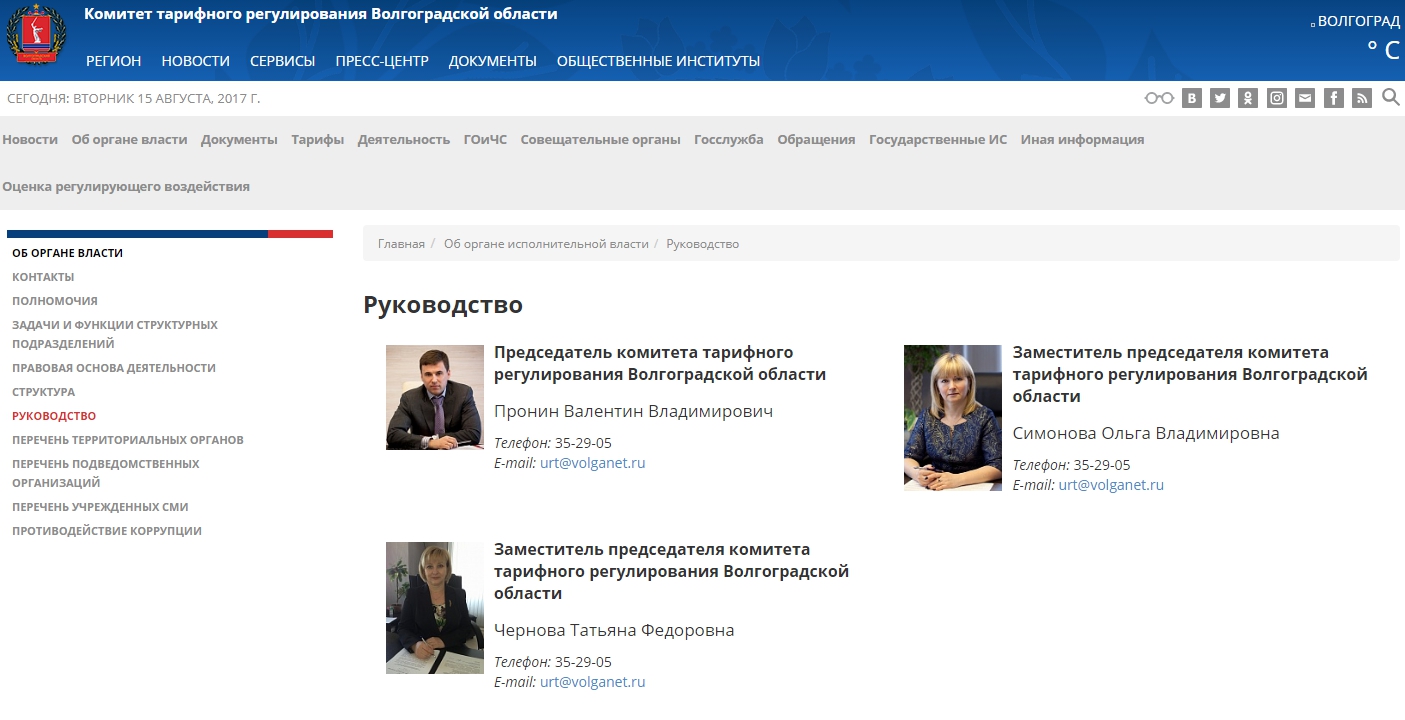Click the photo of Чернова Татьяна Федоровна
The image size is (1405, 720).
[434, 608]
